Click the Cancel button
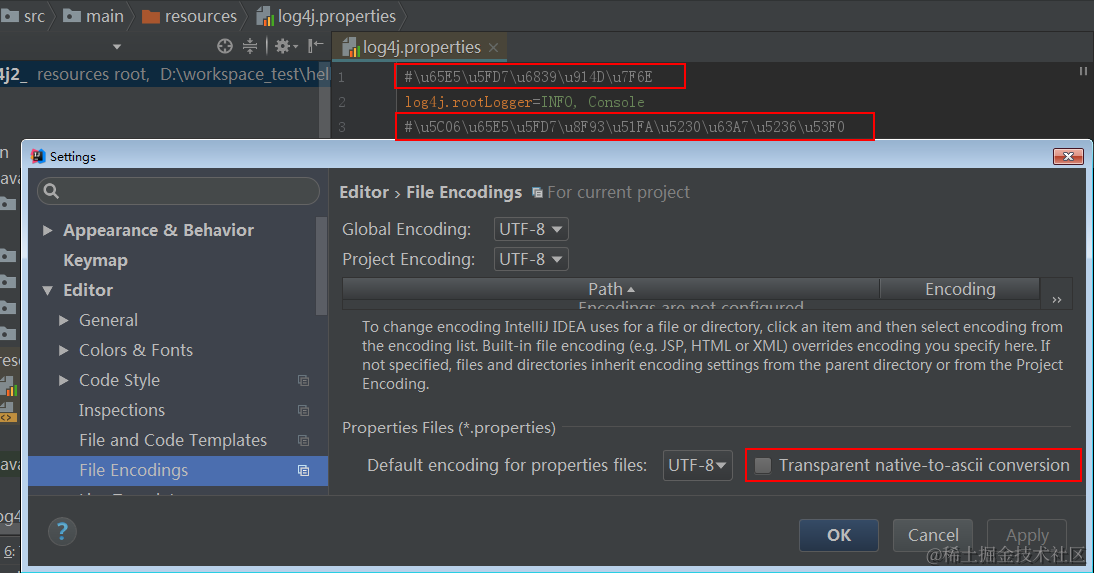 pyautogui.click(x=933, y=535)
